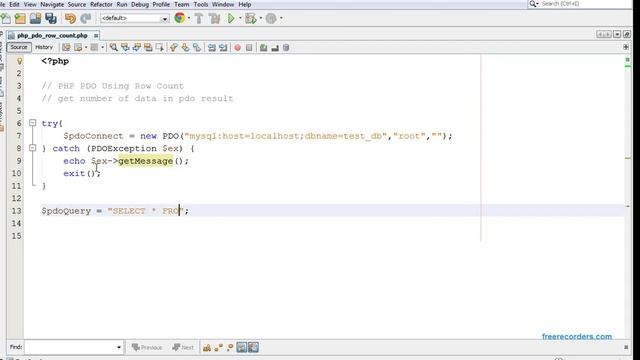Screen dimensions: 640x360
Task: Run the project with the green arrow
Action: pyautogui.click(x=231, y=18)
